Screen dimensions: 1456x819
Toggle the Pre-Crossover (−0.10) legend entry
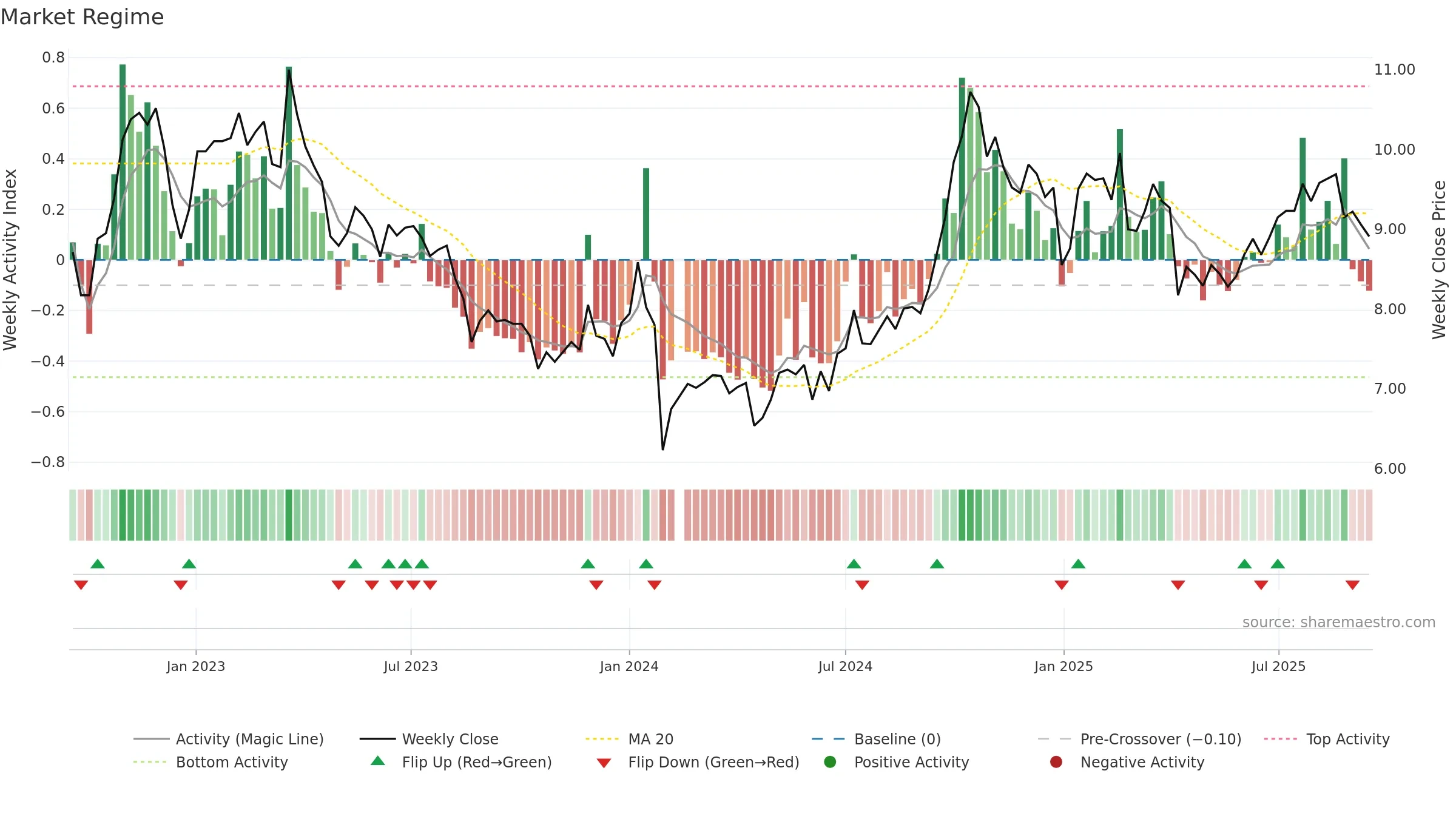coord(1139,739)
